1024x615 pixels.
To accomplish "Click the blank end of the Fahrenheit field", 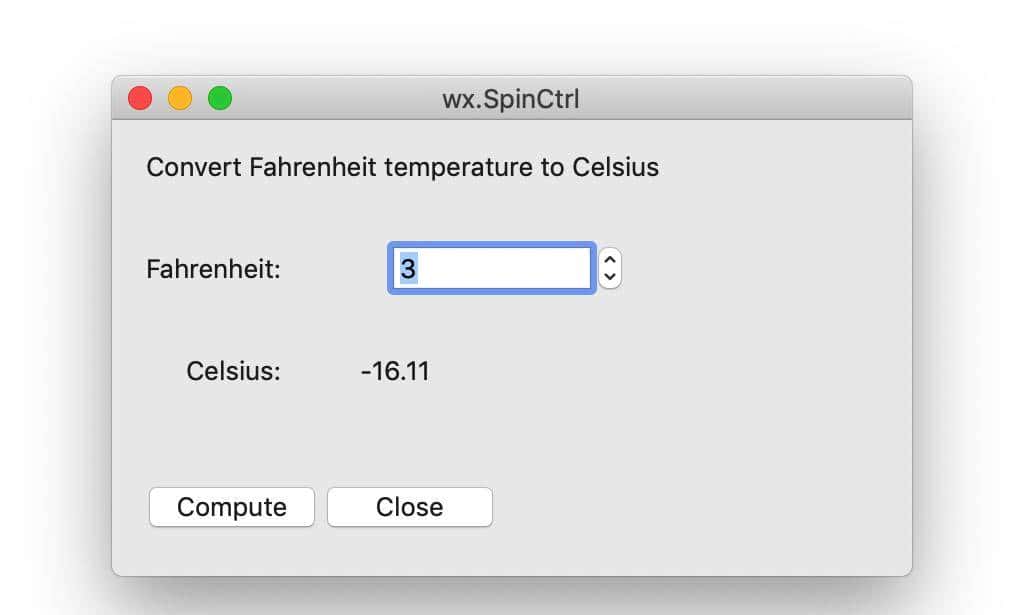I will pos(540,268).
